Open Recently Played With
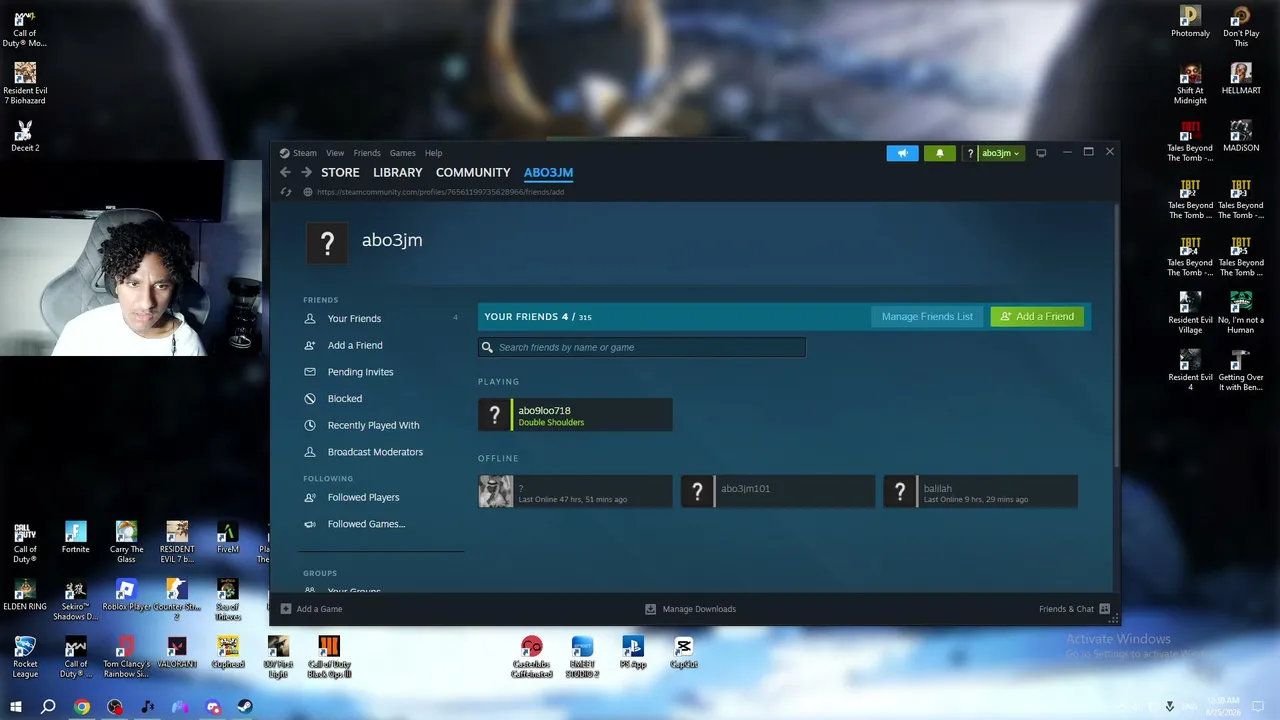 373,425
